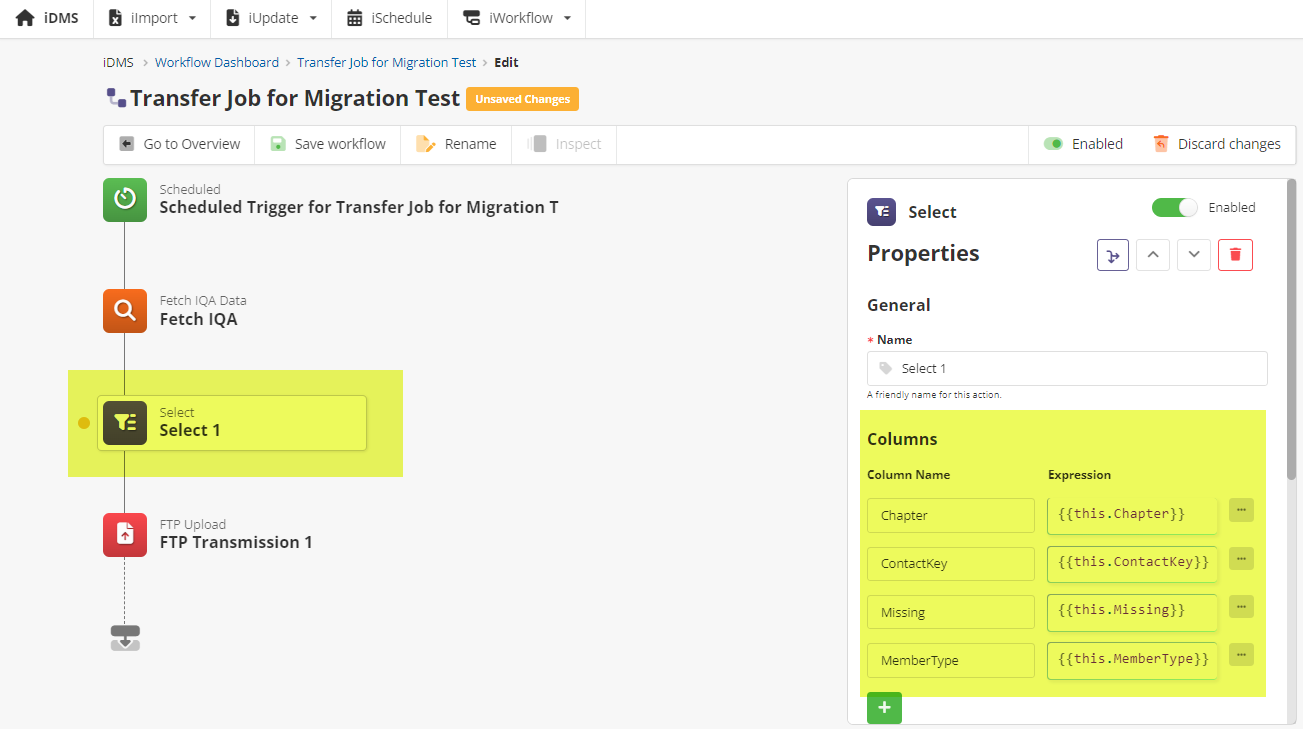
Task: Expand the iUpdate dropdown menu
Action: tap(272, 18)
